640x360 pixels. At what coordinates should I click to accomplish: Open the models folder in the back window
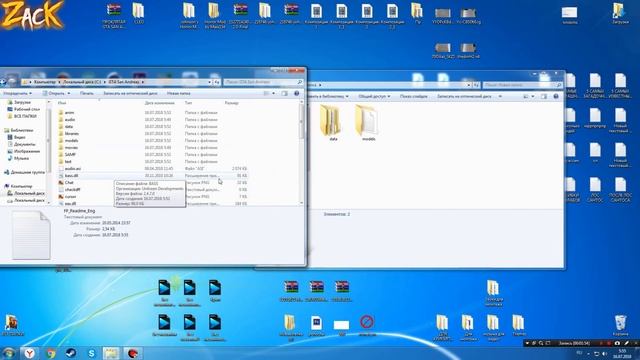(x=367, y=123)
